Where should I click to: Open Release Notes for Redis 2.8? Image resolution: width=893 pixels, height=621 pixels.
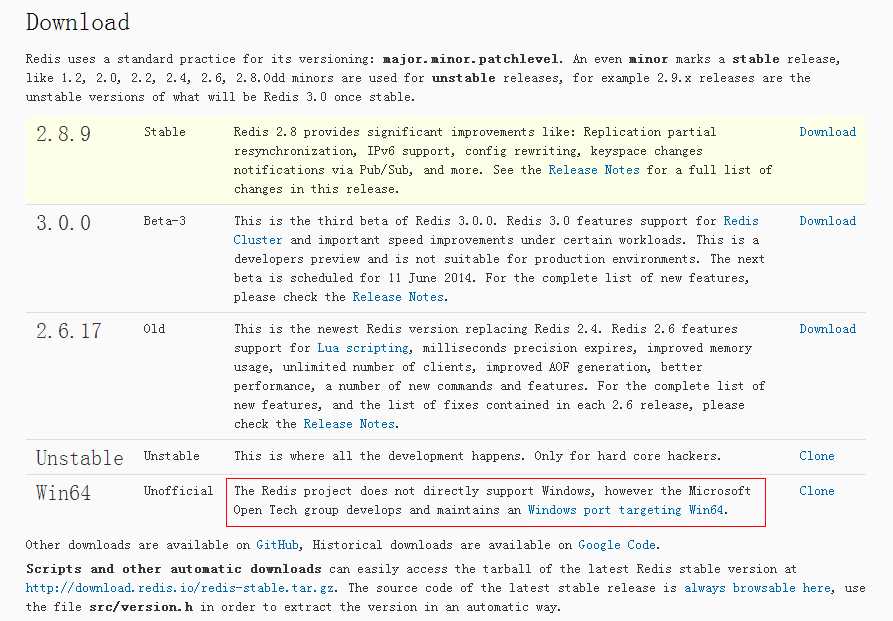click(594, 170)
